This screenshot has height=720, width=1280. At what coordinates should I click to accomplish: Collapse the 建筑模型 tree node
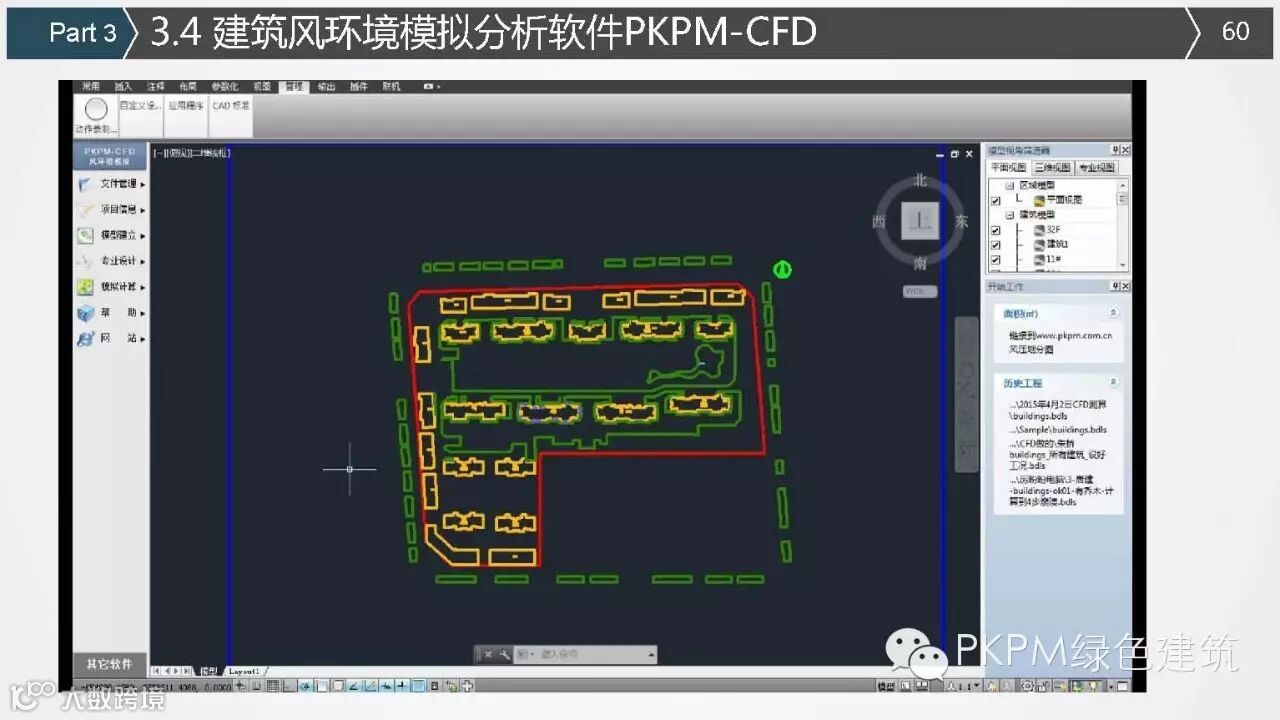coord(1010,215)
